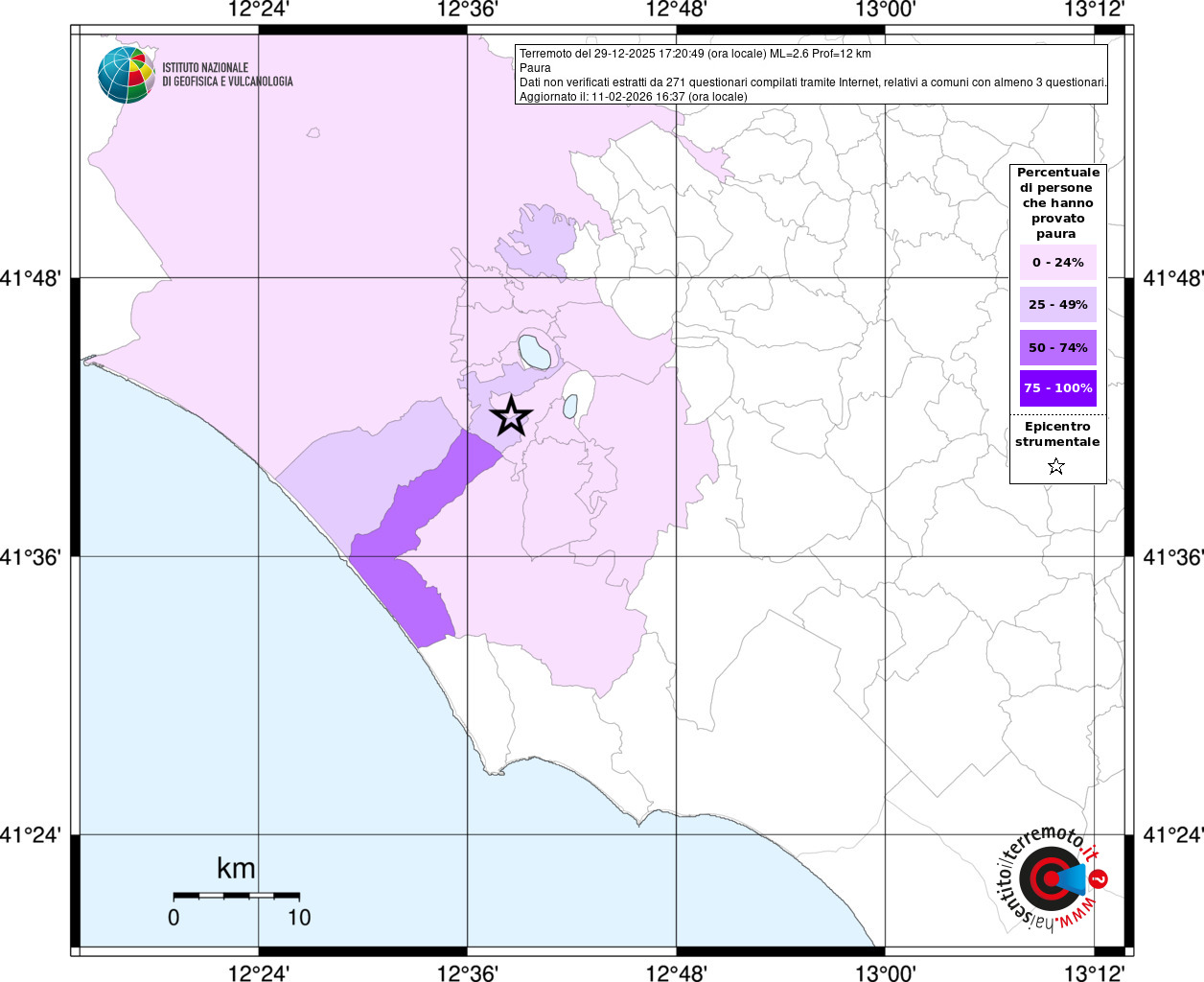Click the right axis label 41°24'
Screen dimensions: 1204x982
1173,835
